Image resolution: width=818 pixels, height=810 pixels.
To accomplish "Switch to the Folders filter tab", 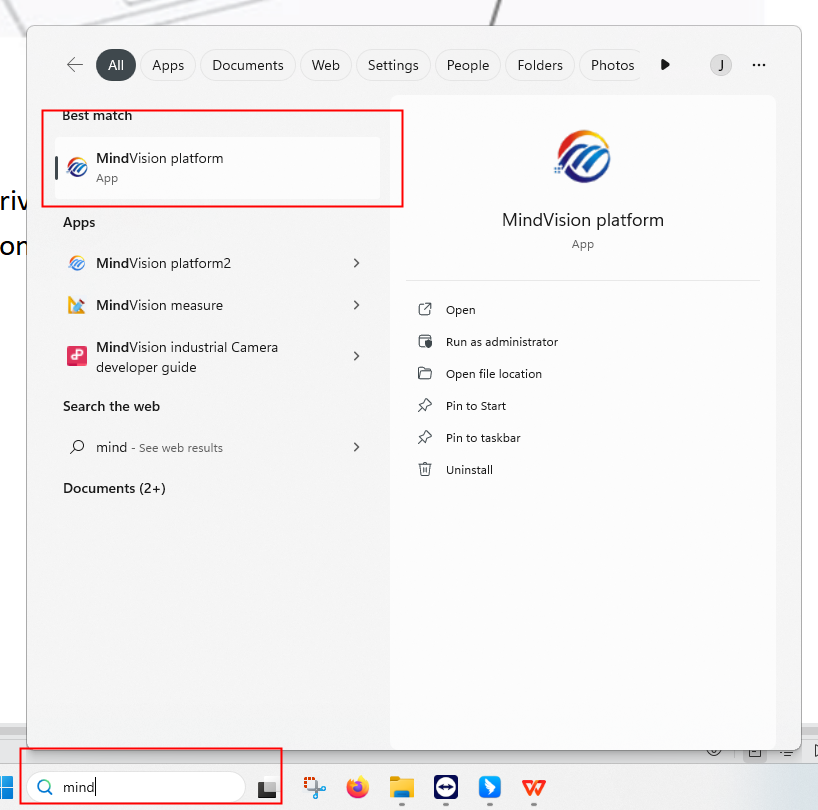I will 540,65.
